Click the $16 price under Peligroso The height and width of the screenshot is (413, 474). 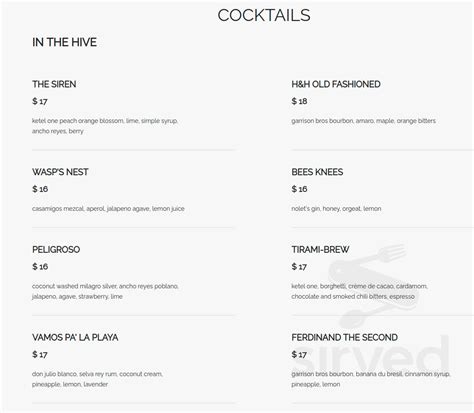tap(40, 267)
